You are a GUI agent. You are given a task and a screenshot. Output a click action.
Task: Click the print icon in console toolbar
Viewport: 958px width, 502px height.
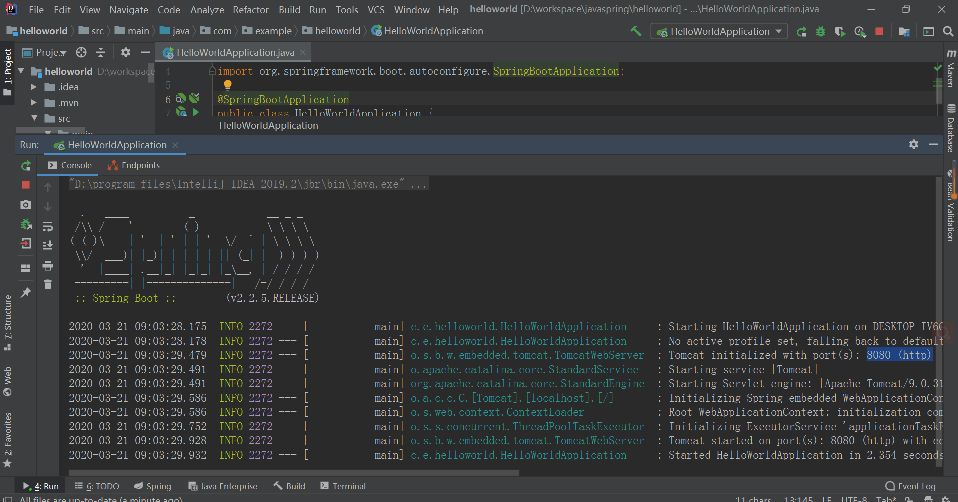(48, 266)
